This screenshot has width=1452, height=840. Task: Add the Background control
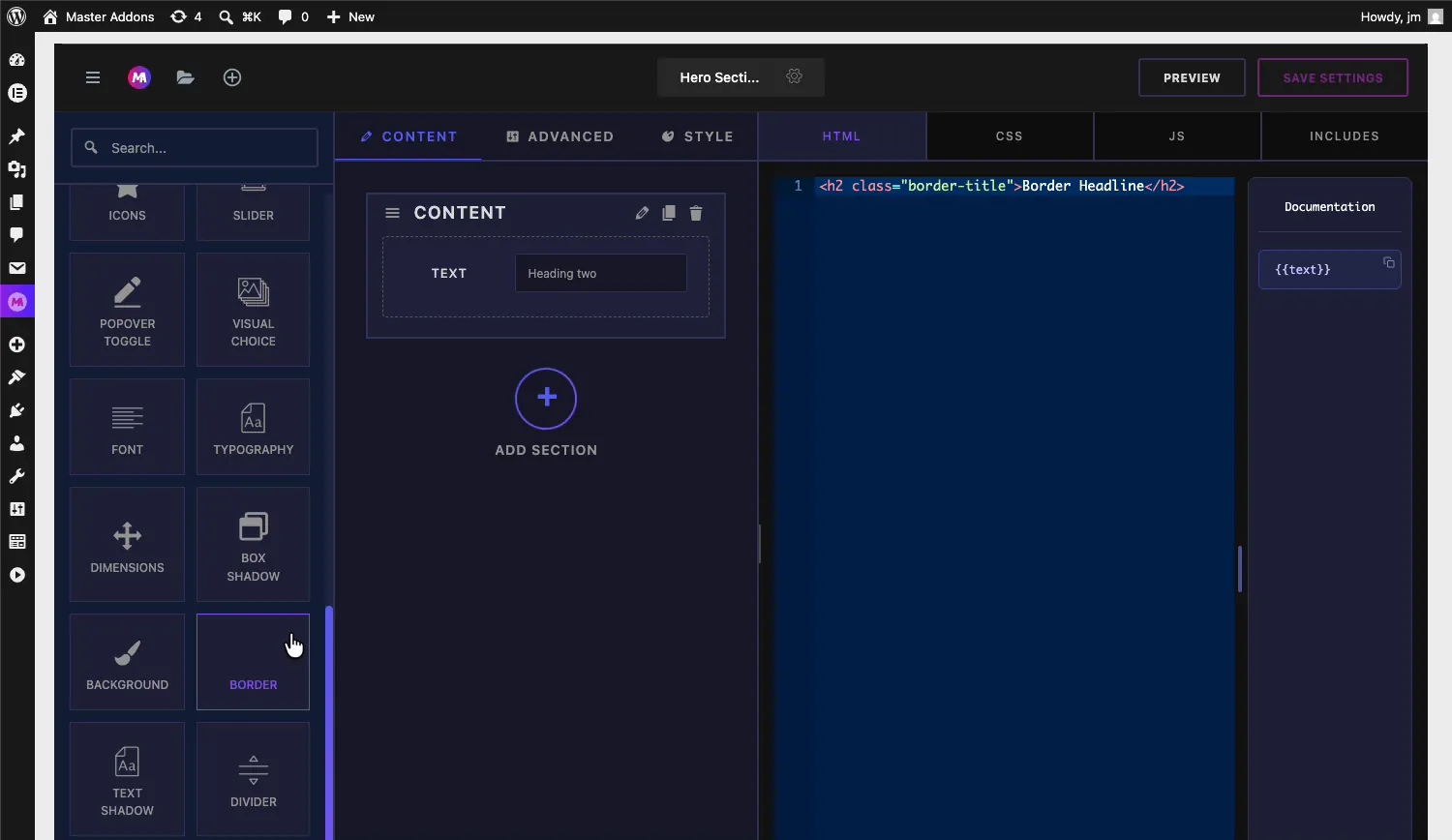(x=127, y=662)
